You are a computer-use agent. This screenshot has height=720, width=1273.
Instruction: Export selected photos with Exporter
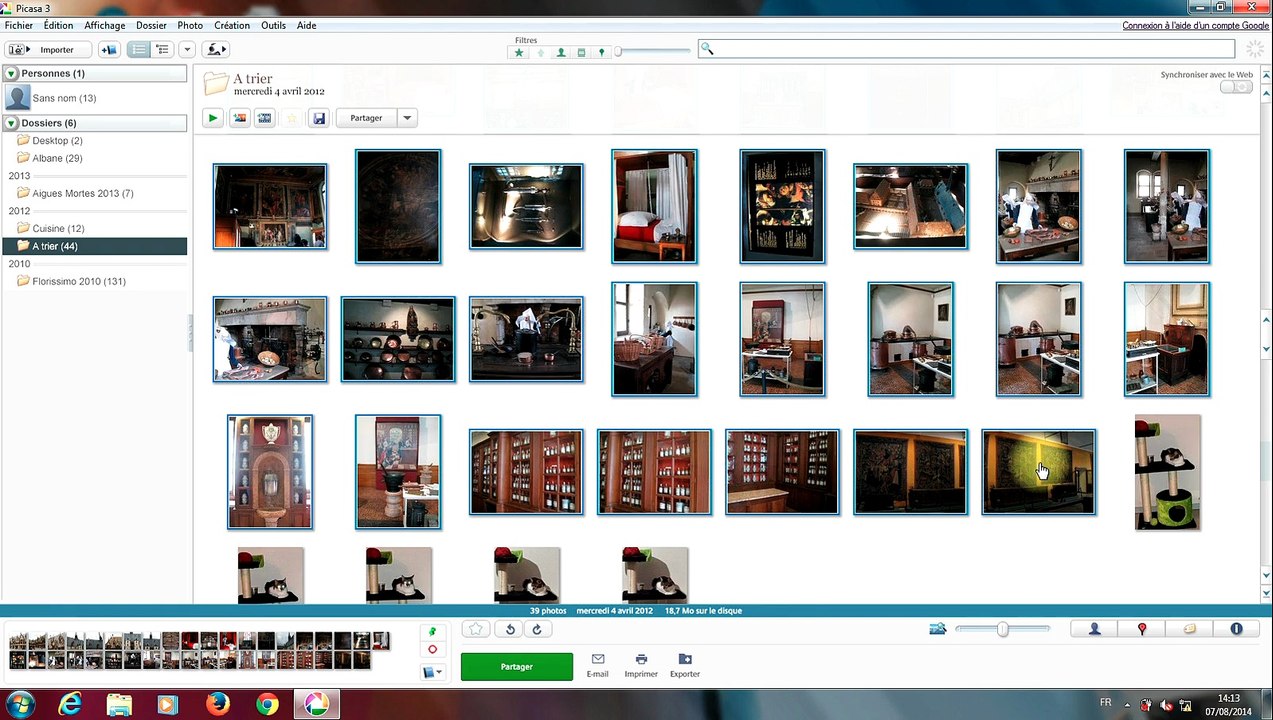point(685,666)
